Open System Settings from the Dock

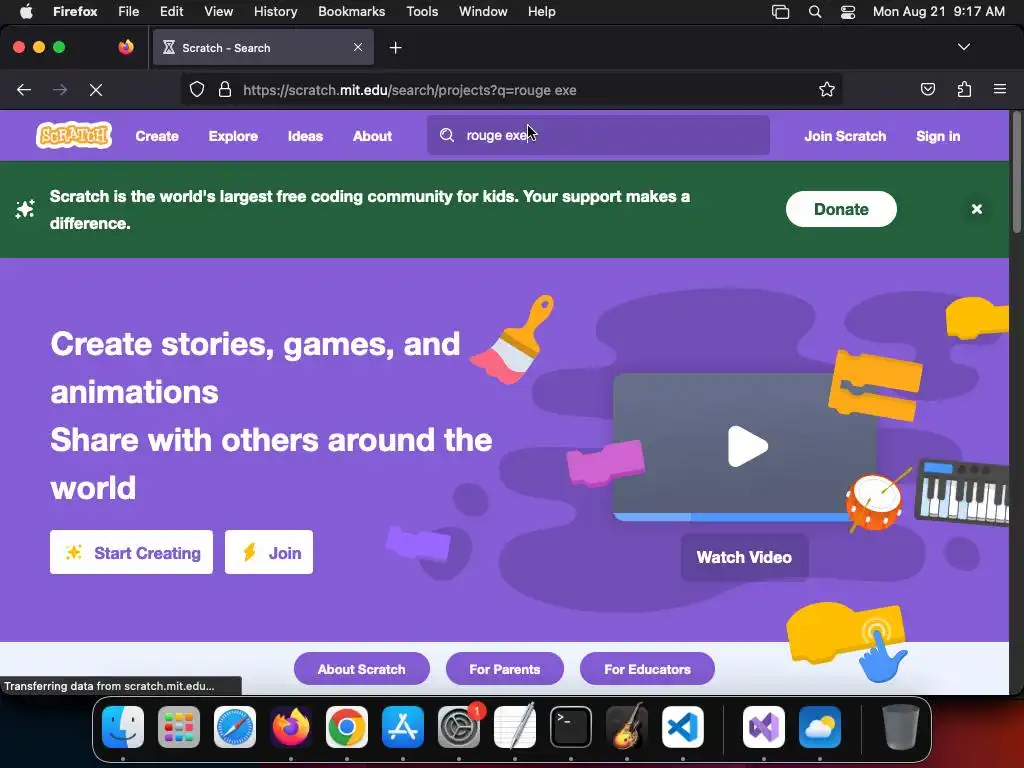459,727
